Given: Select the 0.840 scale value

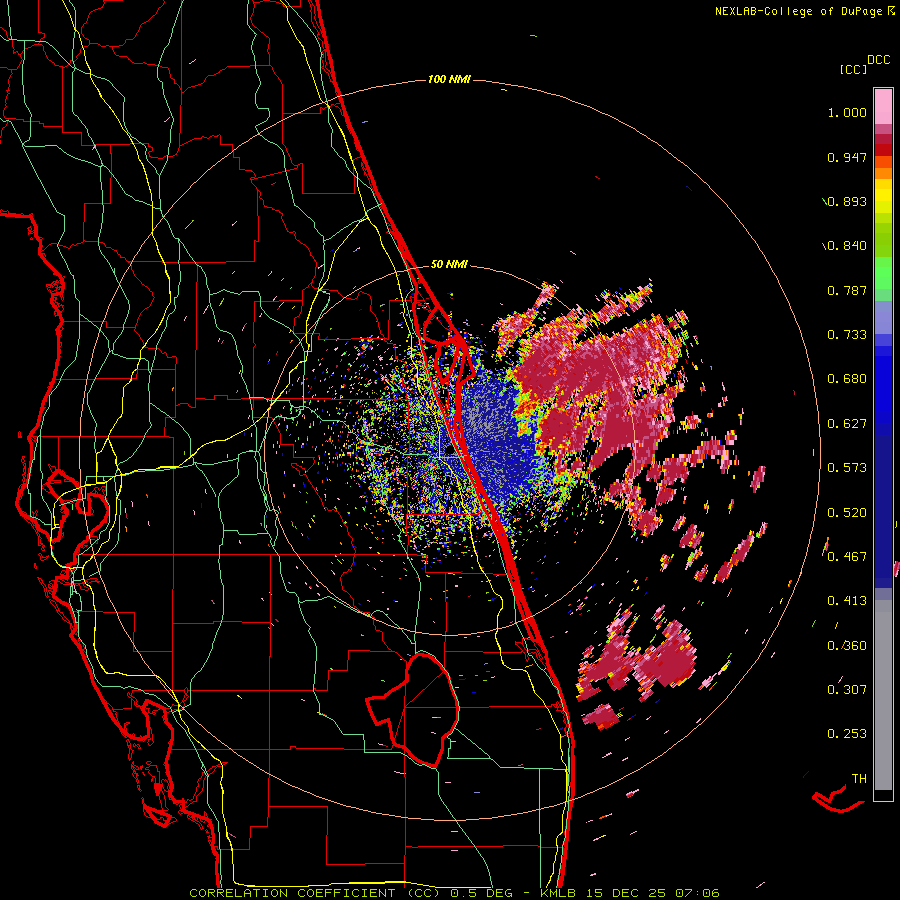Looking at the screenshot, I should (x=847, y=246).
